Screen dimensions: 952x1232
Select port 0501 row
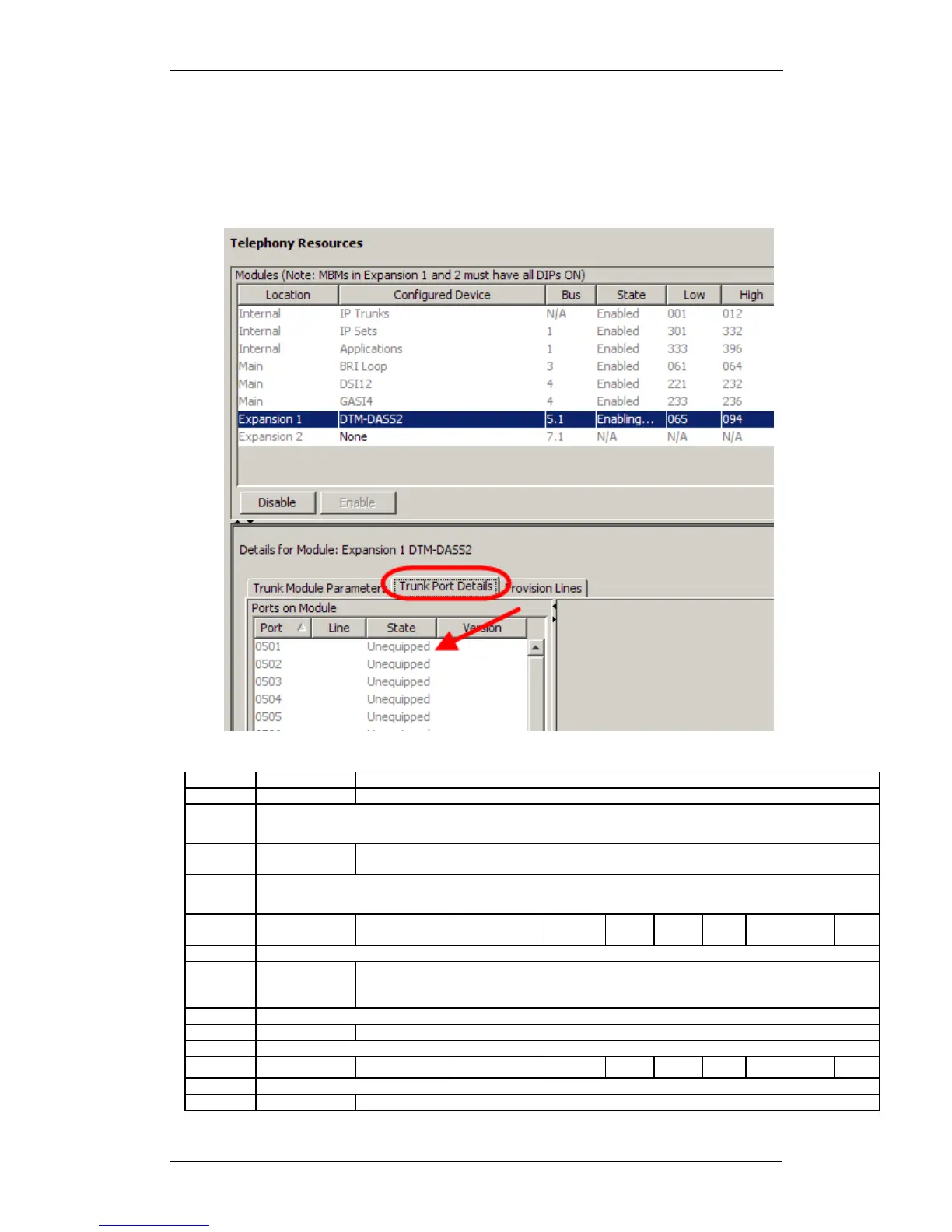tap(390, 646)
